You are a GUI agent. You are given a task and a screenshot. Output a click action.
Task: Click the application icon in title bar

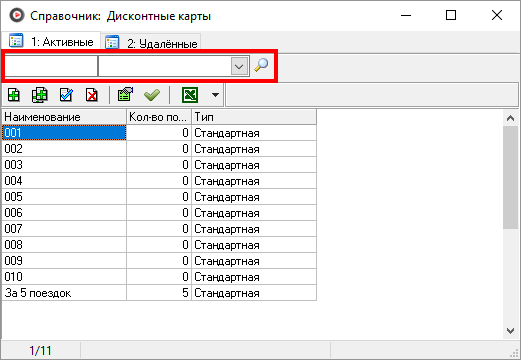pos(16,15)
